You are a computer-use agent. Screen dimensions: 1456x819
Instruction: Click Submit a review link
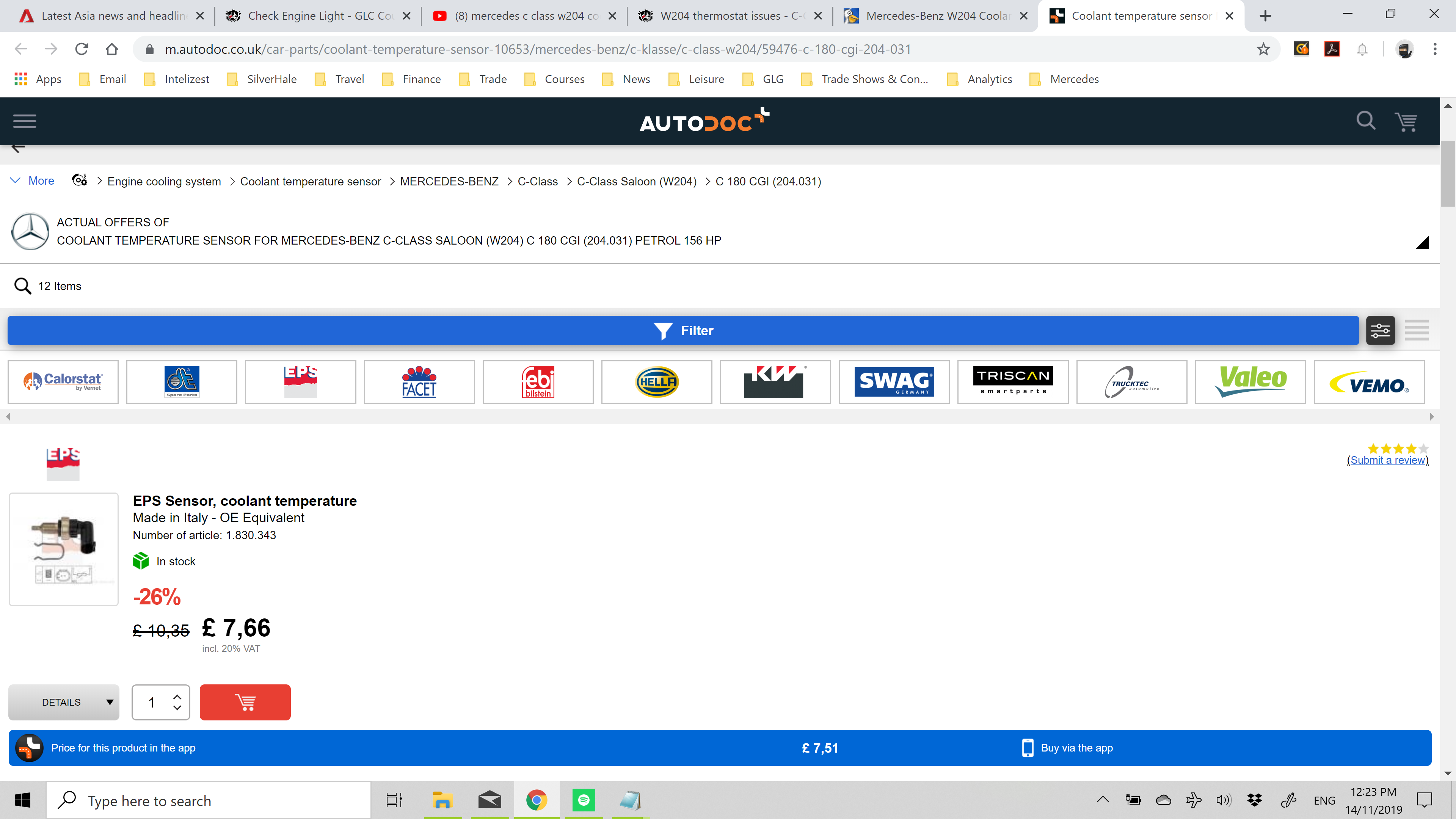tap(1388, 460)
